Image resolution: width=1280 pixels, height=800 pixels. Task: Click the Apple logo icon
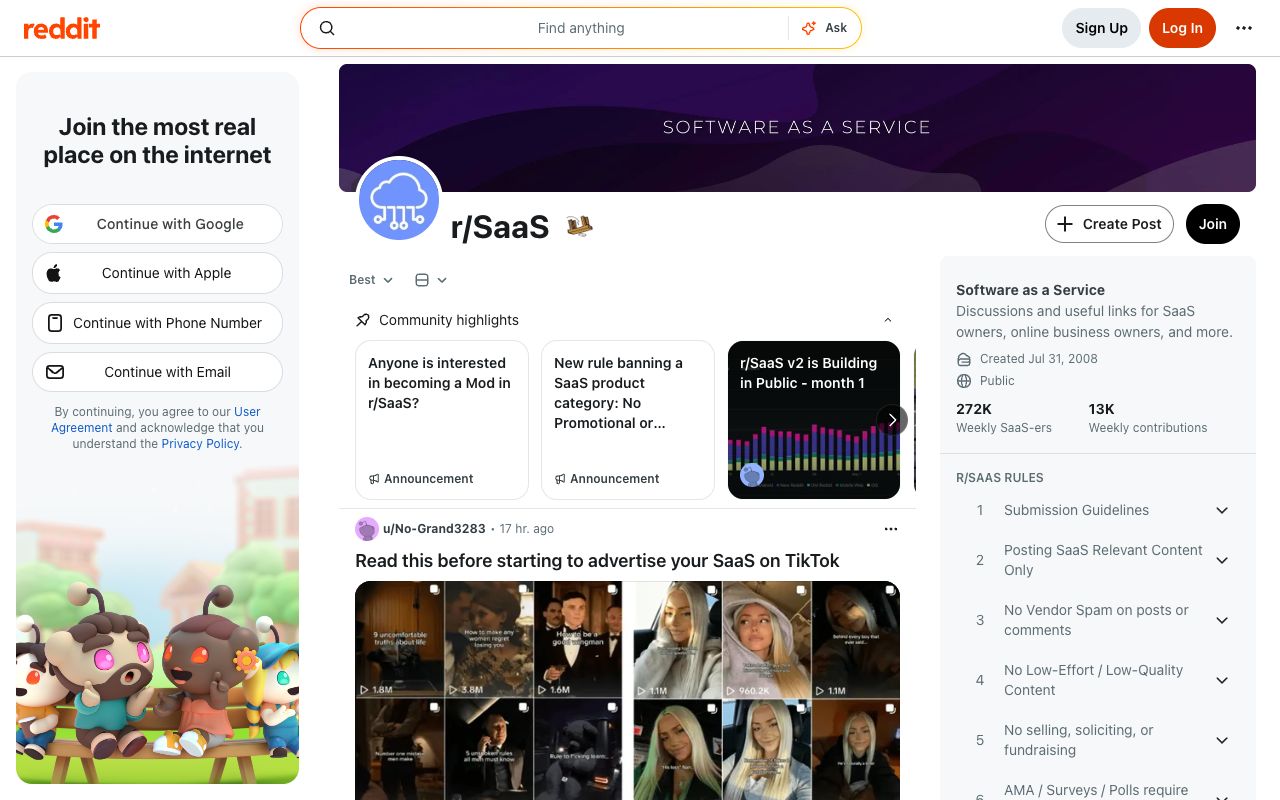pyautogui.click(x=54, y=273)
